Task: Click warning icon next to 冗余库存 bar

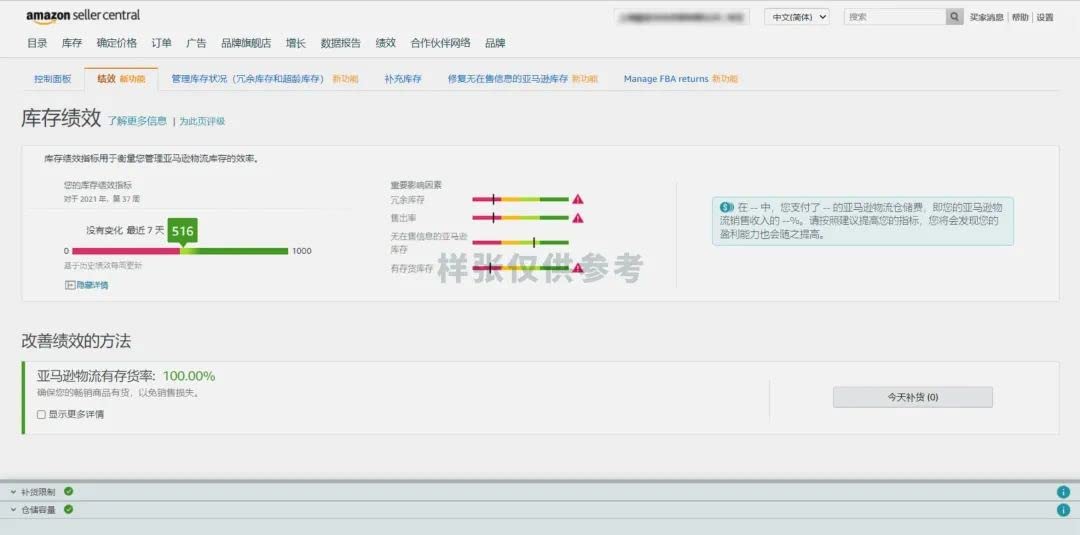Action: click(578, 200)
